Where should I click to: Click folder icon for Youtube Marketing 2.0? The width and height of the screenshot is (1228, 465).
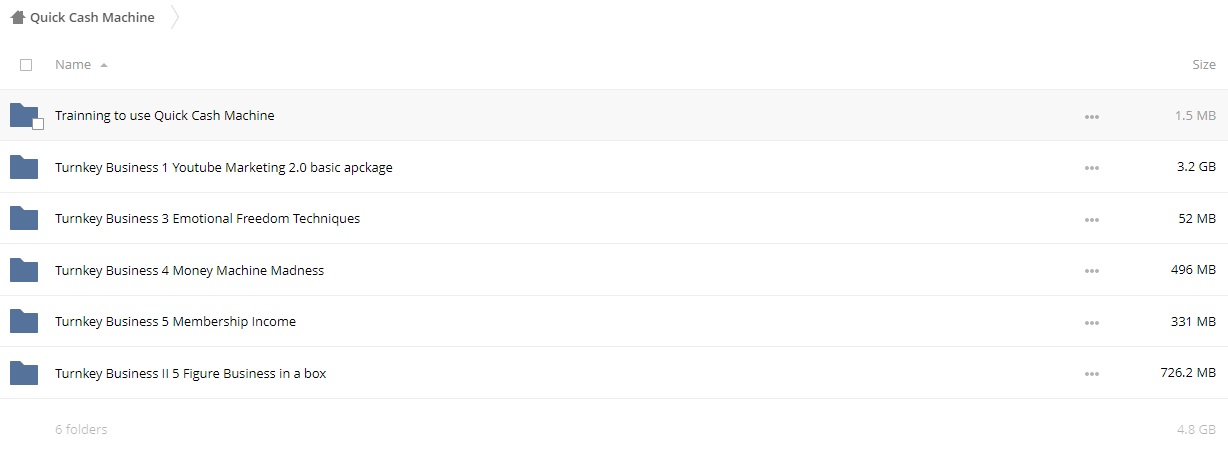(24, 167)
